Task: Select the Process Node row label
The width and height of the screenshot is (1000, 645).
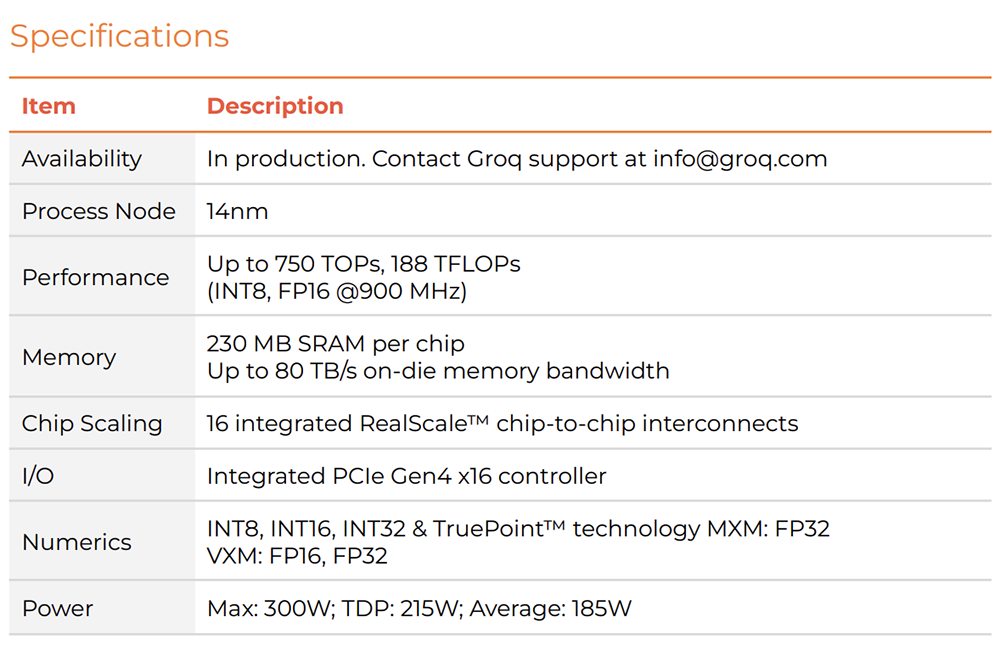Action: coord(99,211)
